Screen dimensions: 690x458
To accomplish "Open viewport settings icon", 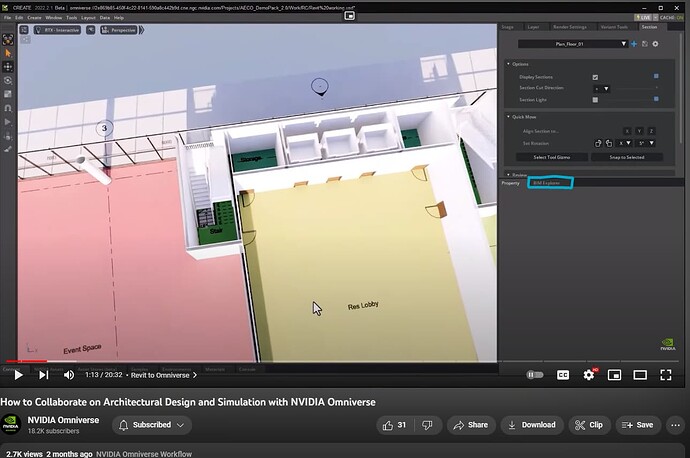I will click(x=24, y=30).
